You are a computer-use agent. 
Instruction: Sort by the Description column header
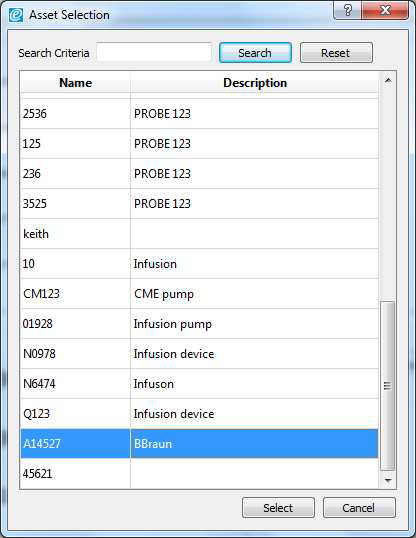tap(255, 82)
